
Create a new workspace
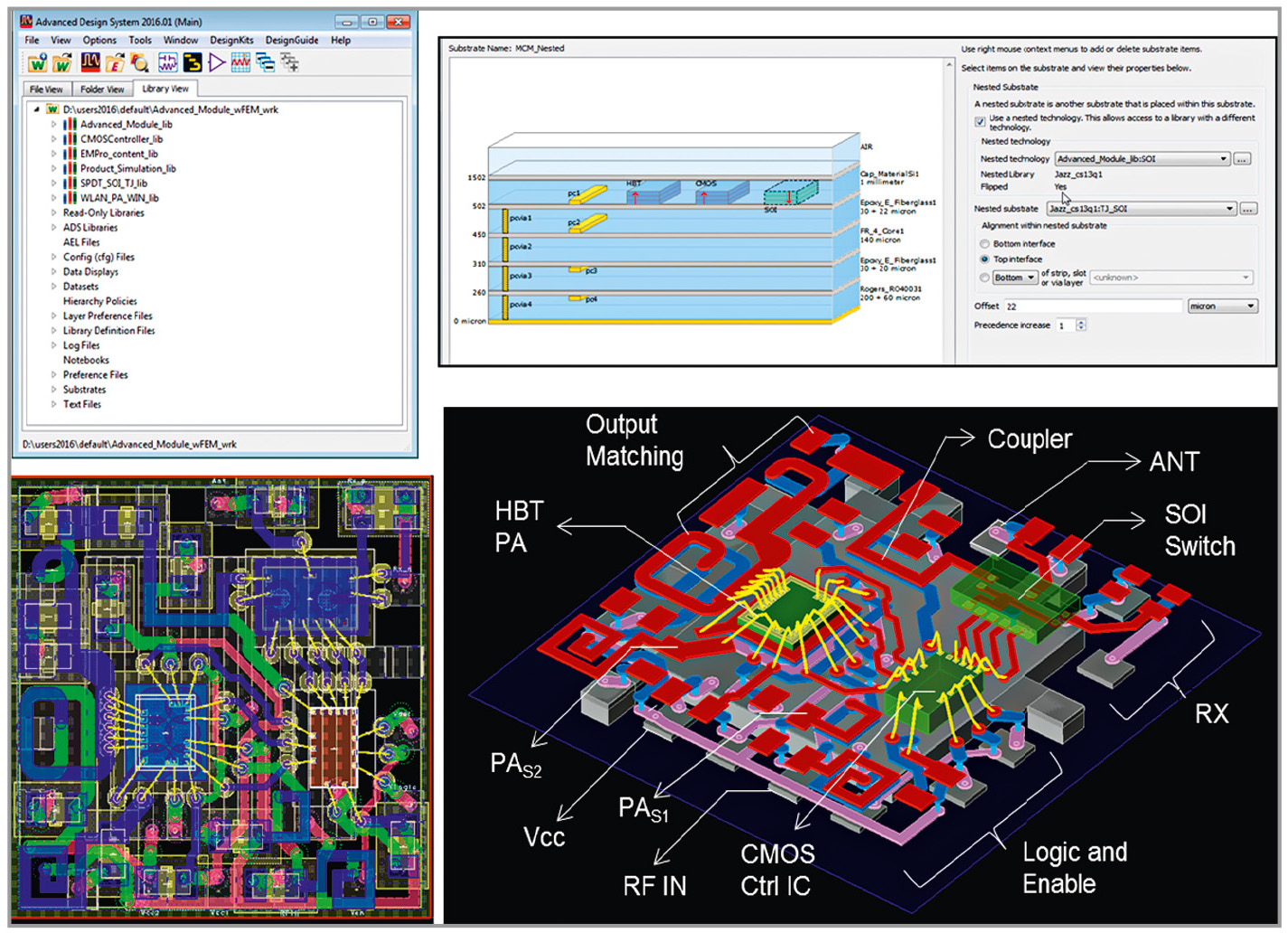pos(37,63)
